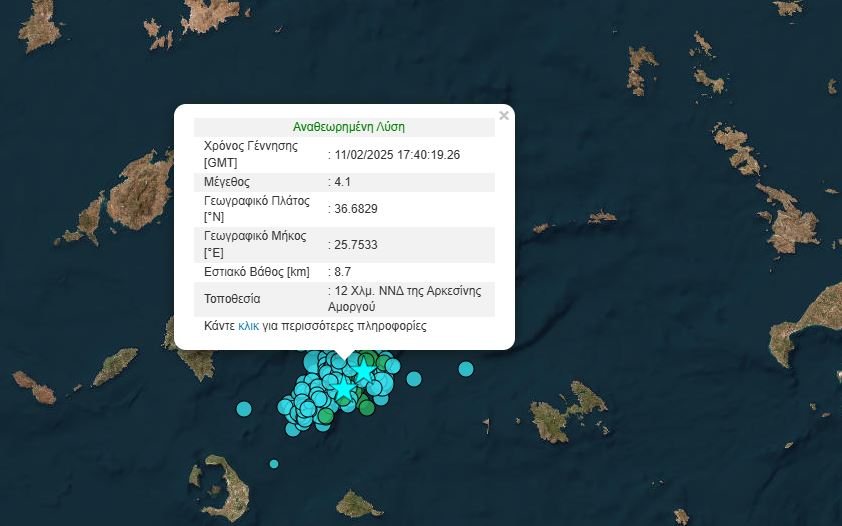Select the green circle below the lower star

[366, 407]
